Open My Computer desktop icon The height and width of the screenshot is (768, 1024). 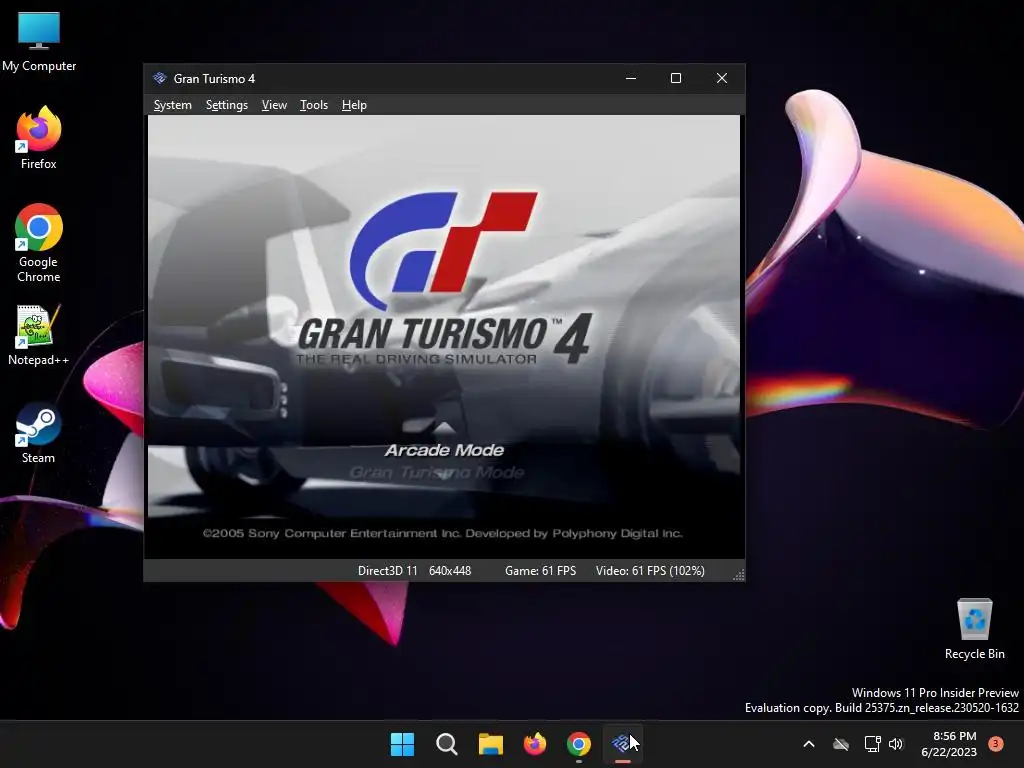[39, 42]
